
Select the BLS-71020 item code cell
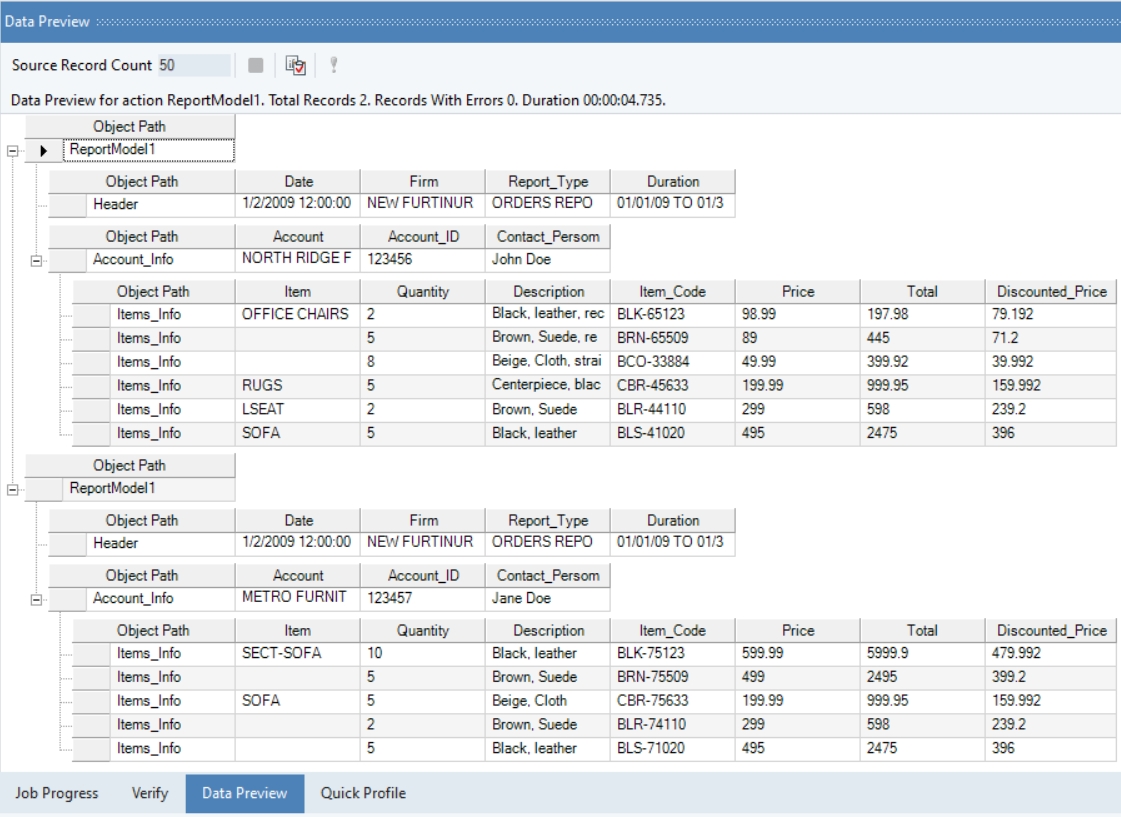672,749
